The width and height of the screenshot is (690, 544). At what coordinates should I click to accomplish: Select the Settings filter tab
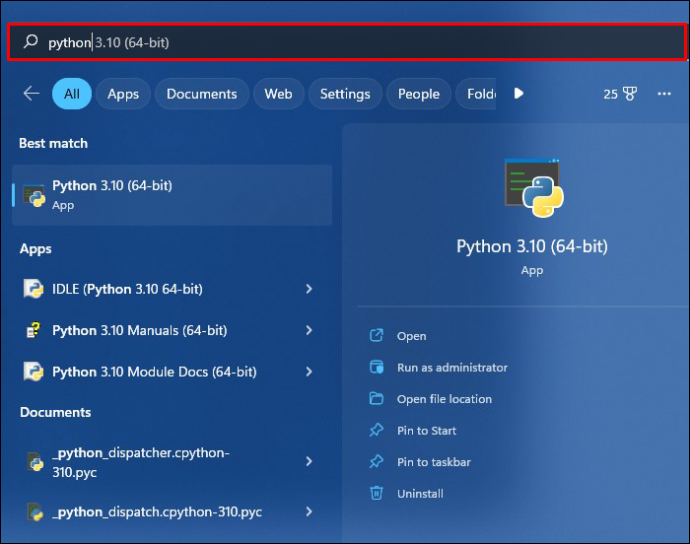[345, 94]
